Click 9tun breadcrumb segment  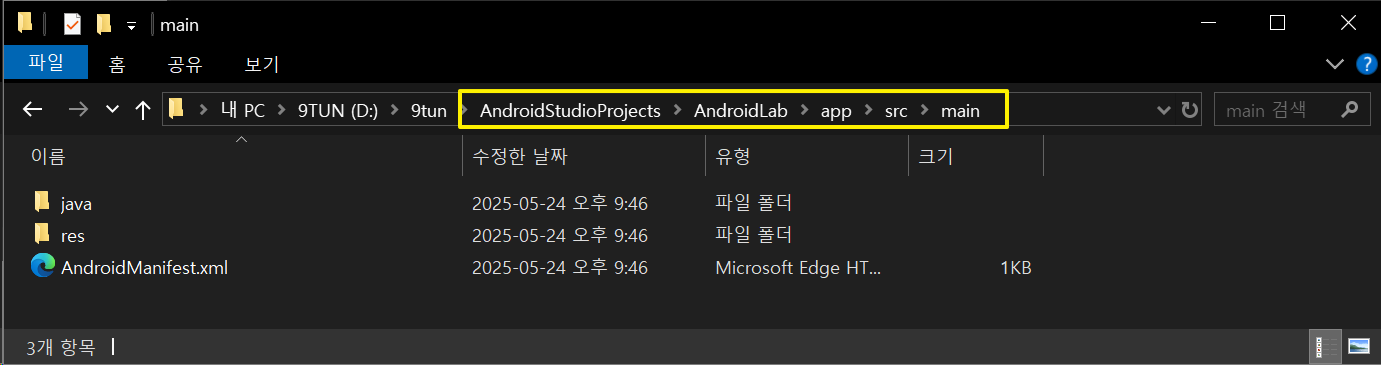tap(428, 110)
